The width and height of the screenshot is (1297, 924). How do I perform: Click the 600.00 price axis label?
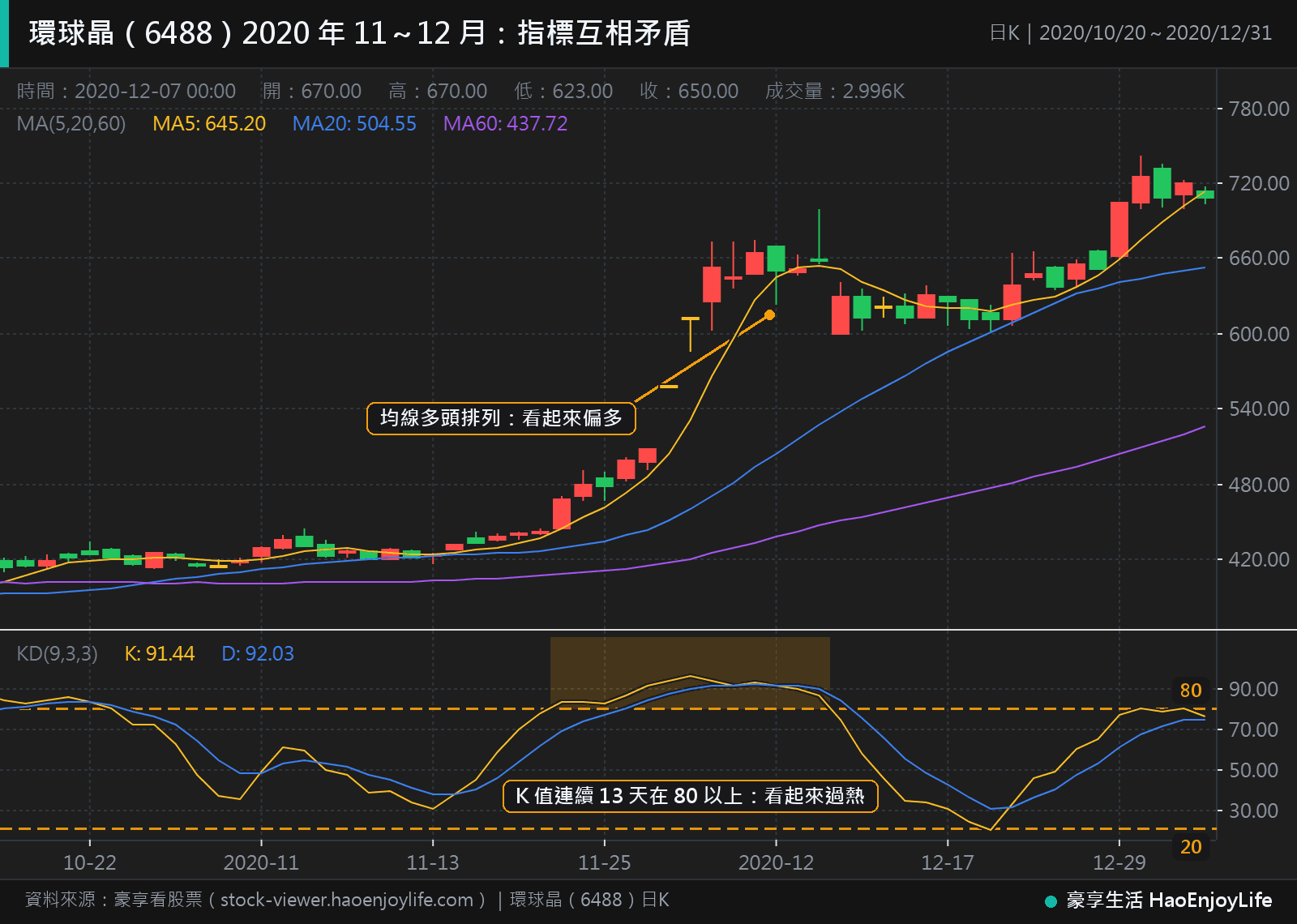(x=1259, y=334)
